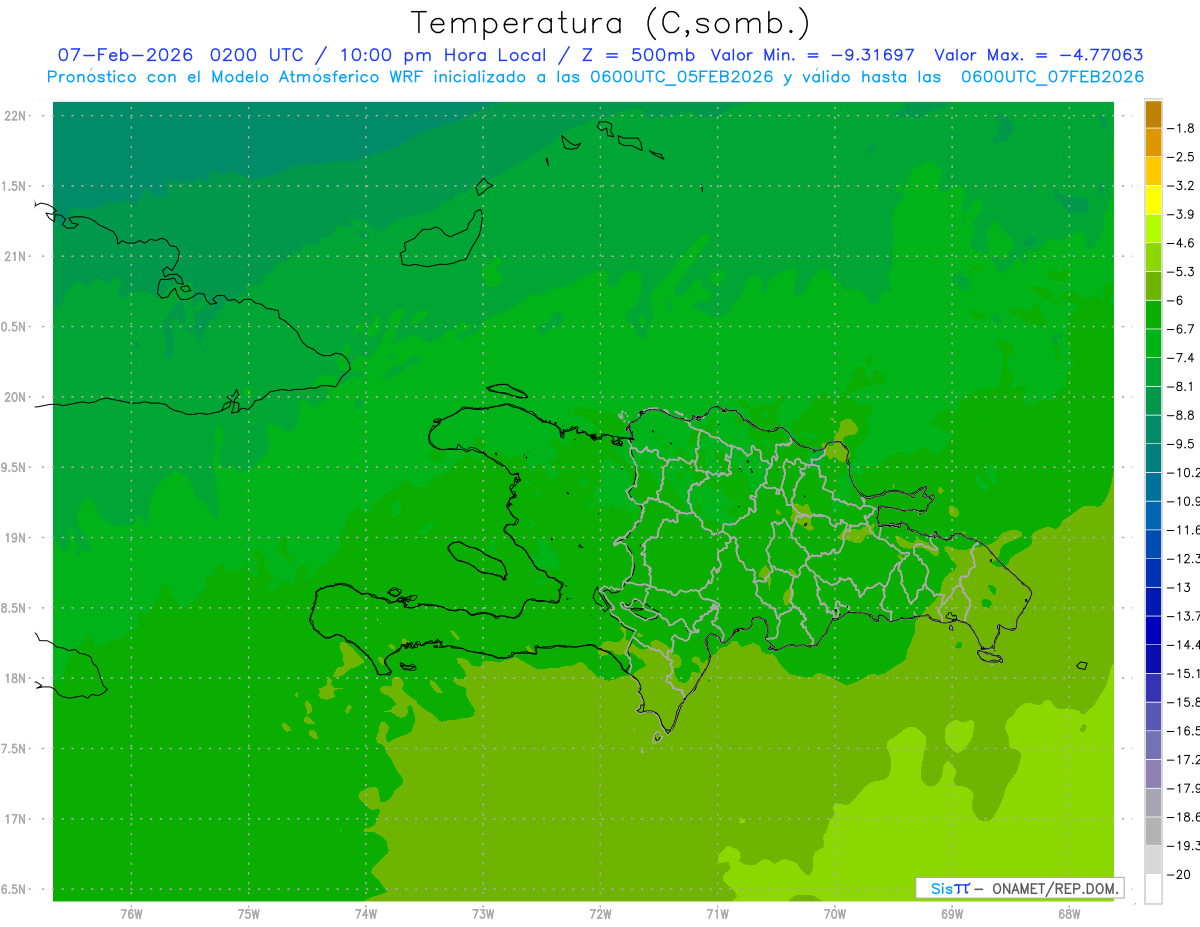Click the "71W" longitude label
This screenshot has width=1200, height=927.
coord(717,914)
